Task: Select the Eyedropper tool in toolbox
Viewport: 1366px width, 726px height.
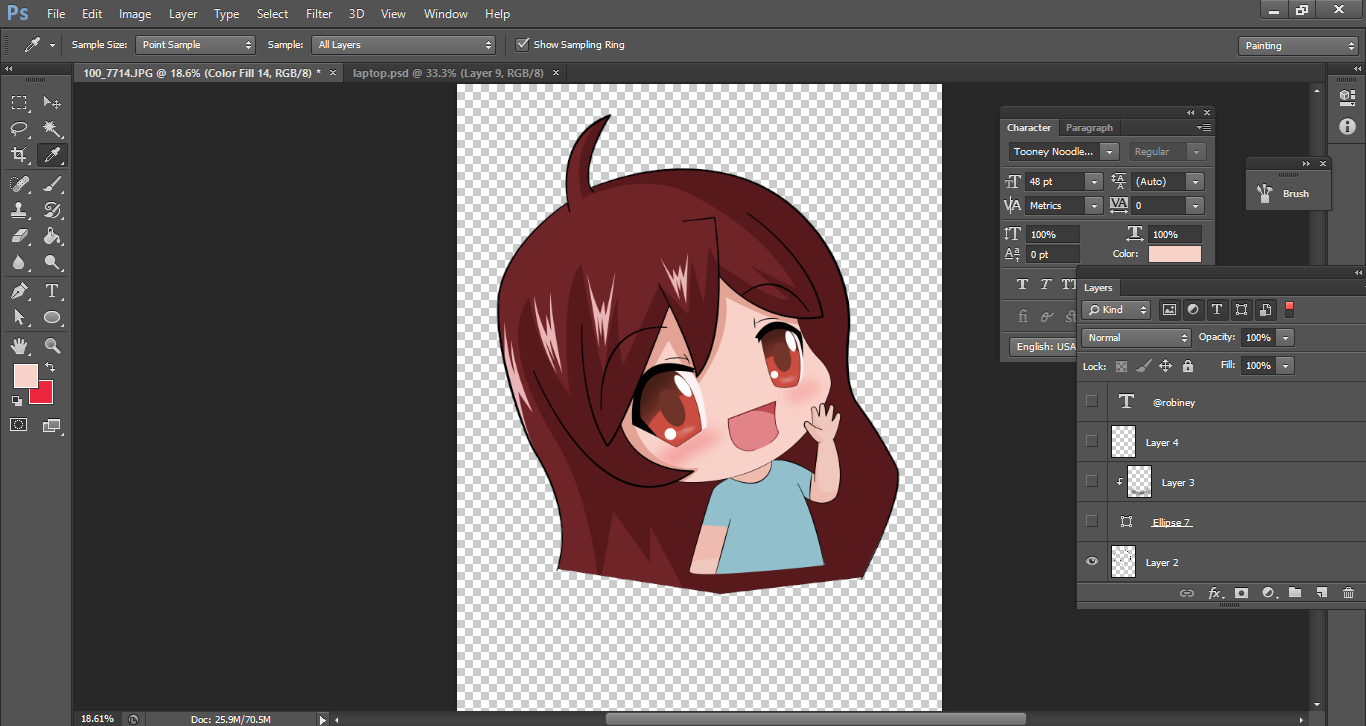Action: pyautogui.click(x=52, y=155)
